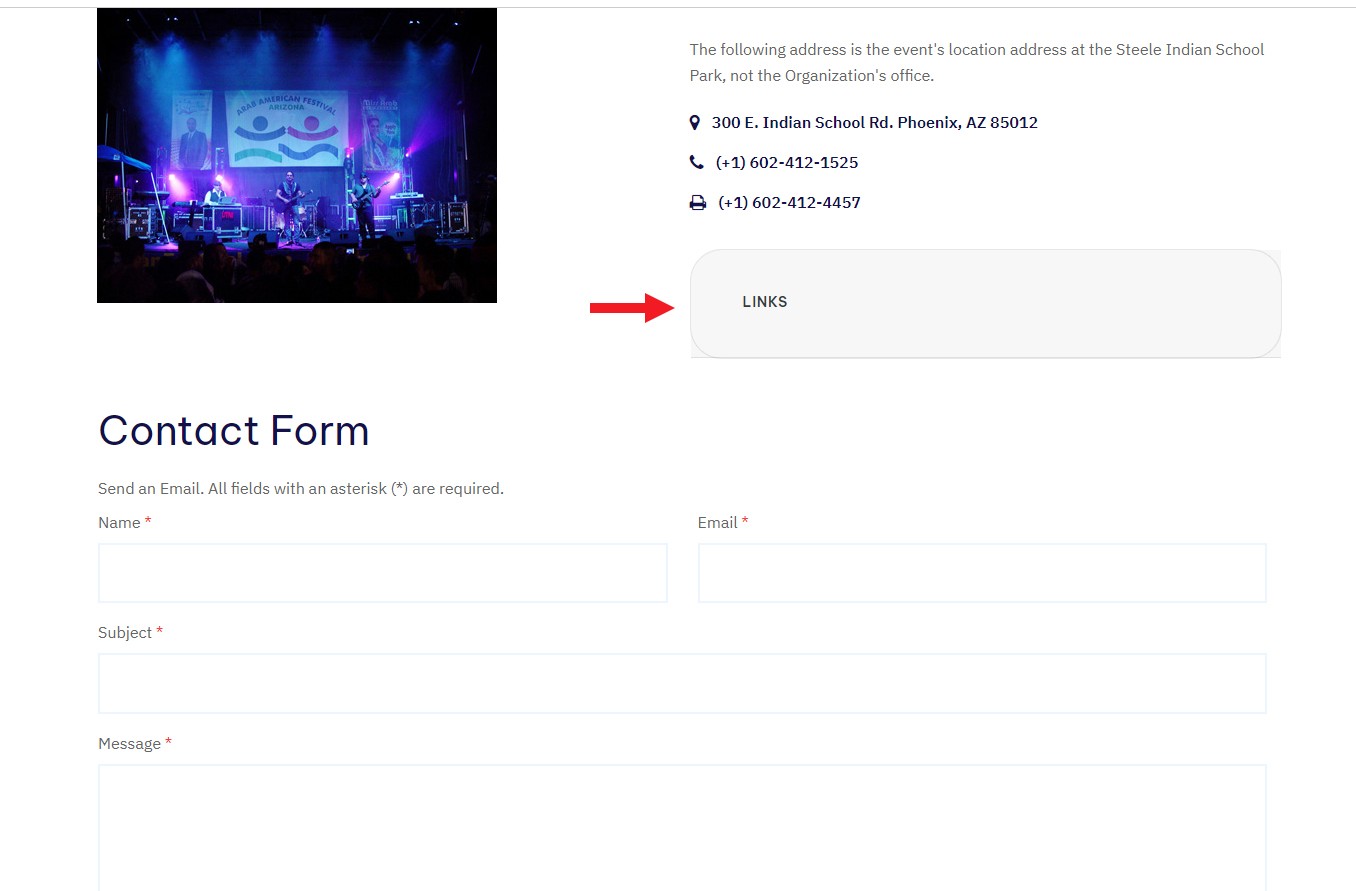Open the Arab American Festival stage photo

(x=297, y=155)
